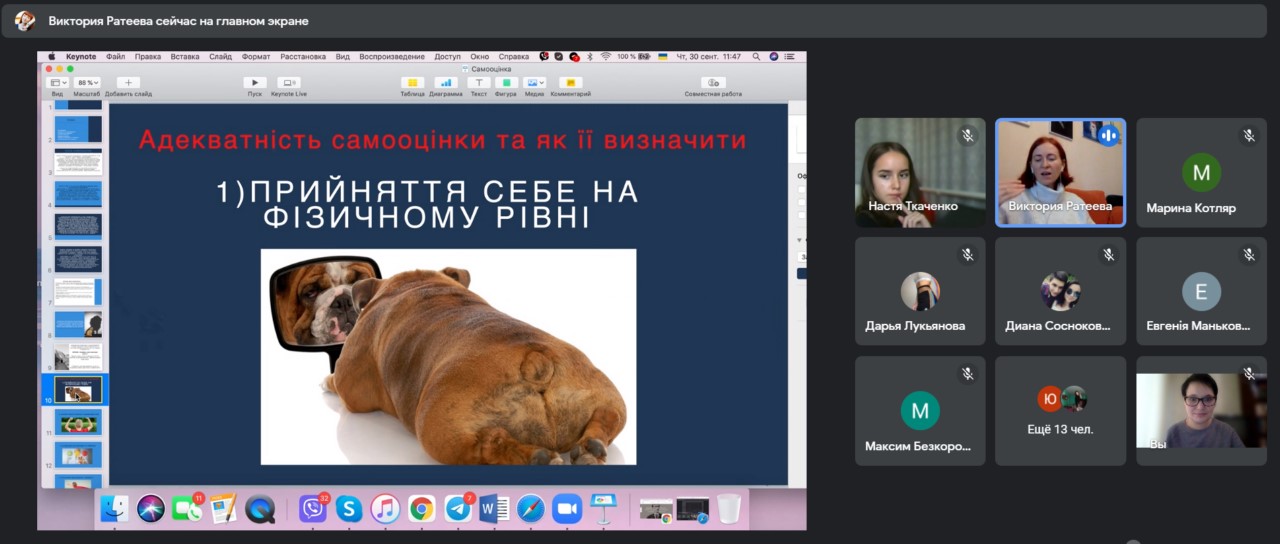Toggle mute icon on Марина Котляр tile
This screenshot has width=1280, height=544.
(1248, 135)
